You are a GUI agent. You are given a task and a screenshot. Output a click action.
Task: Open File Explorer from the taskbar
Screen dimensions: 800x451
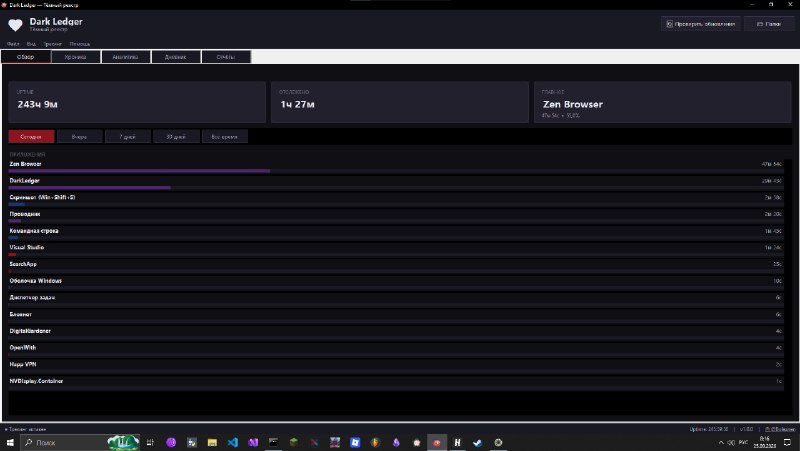tap(212, 442)
